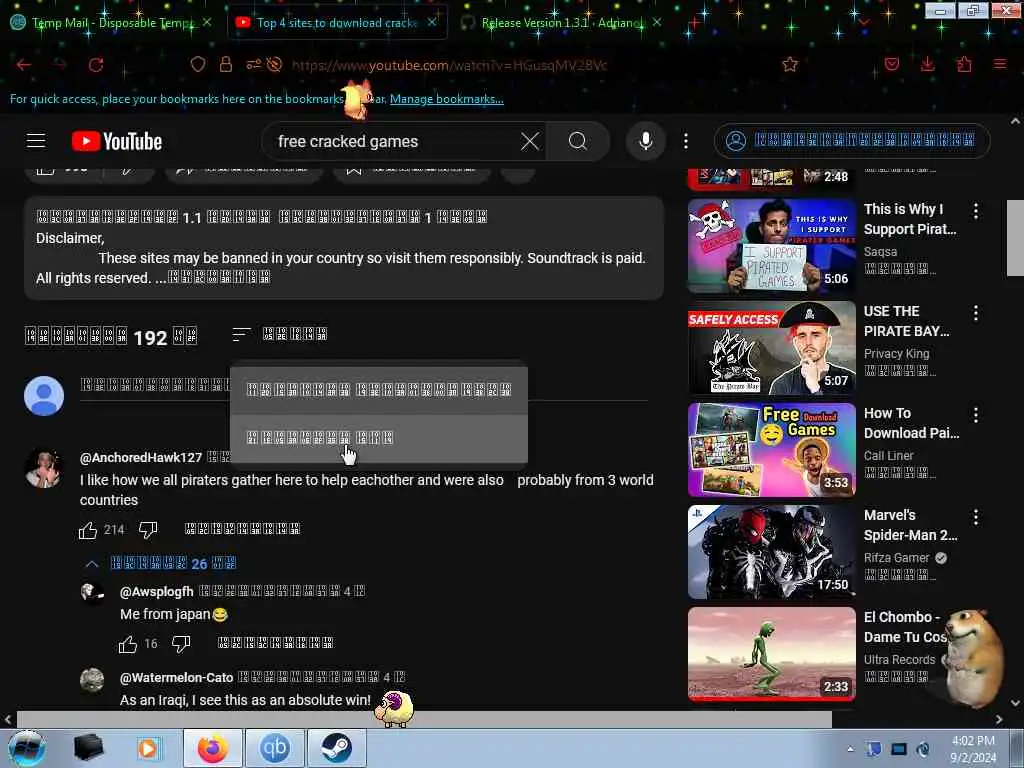1024x768 pixels.
Task: Click the Manage bookmarks link
Action: point(447,99)
